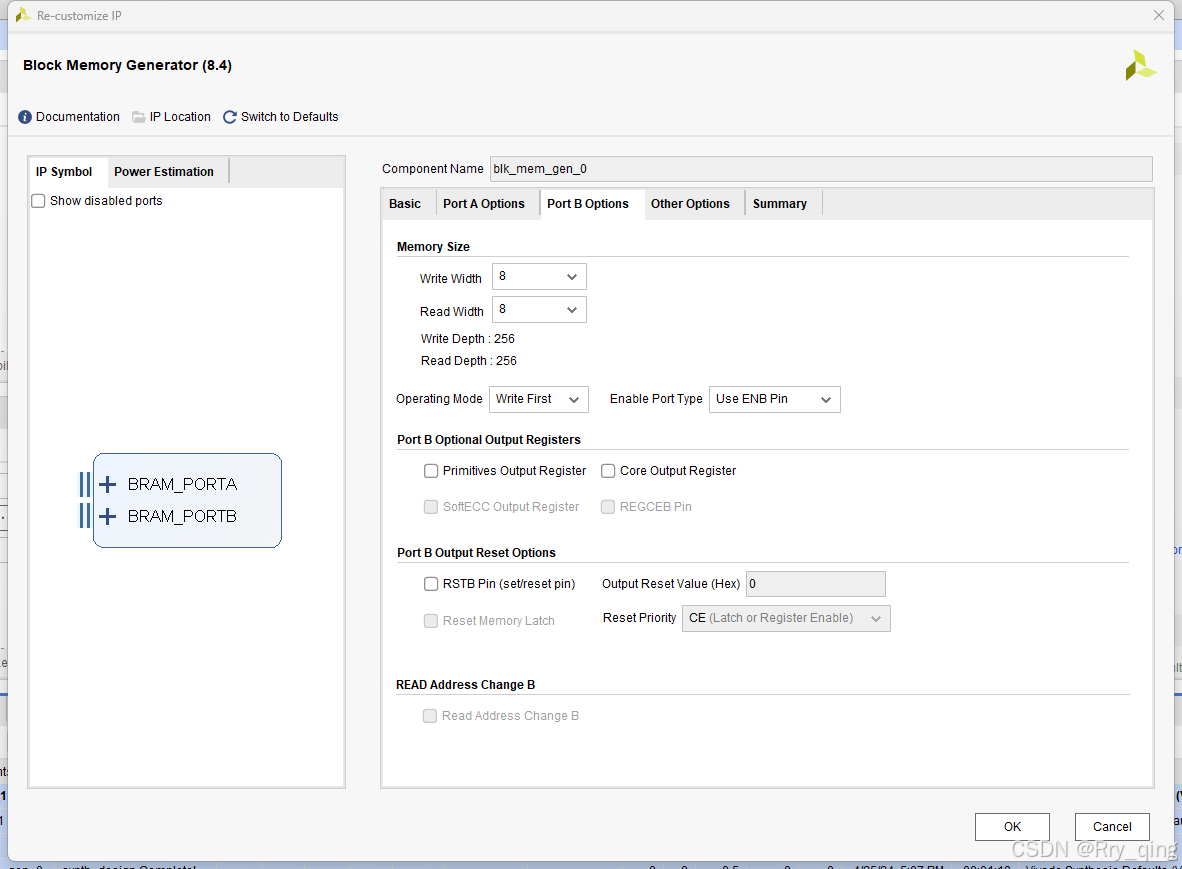Click the Component Name field

(821, 169)
